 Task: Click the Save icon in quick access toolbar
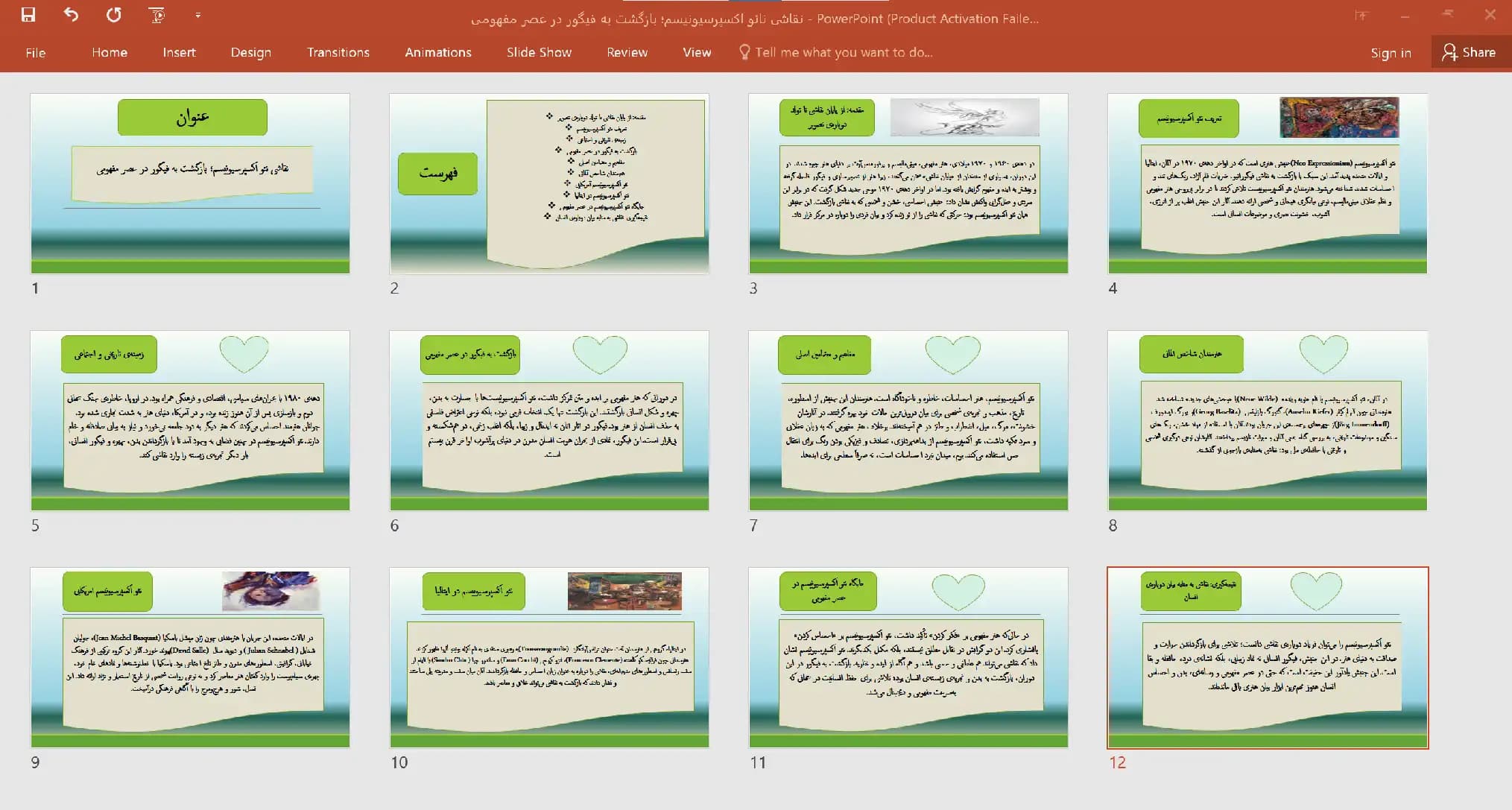pos(28,15)
